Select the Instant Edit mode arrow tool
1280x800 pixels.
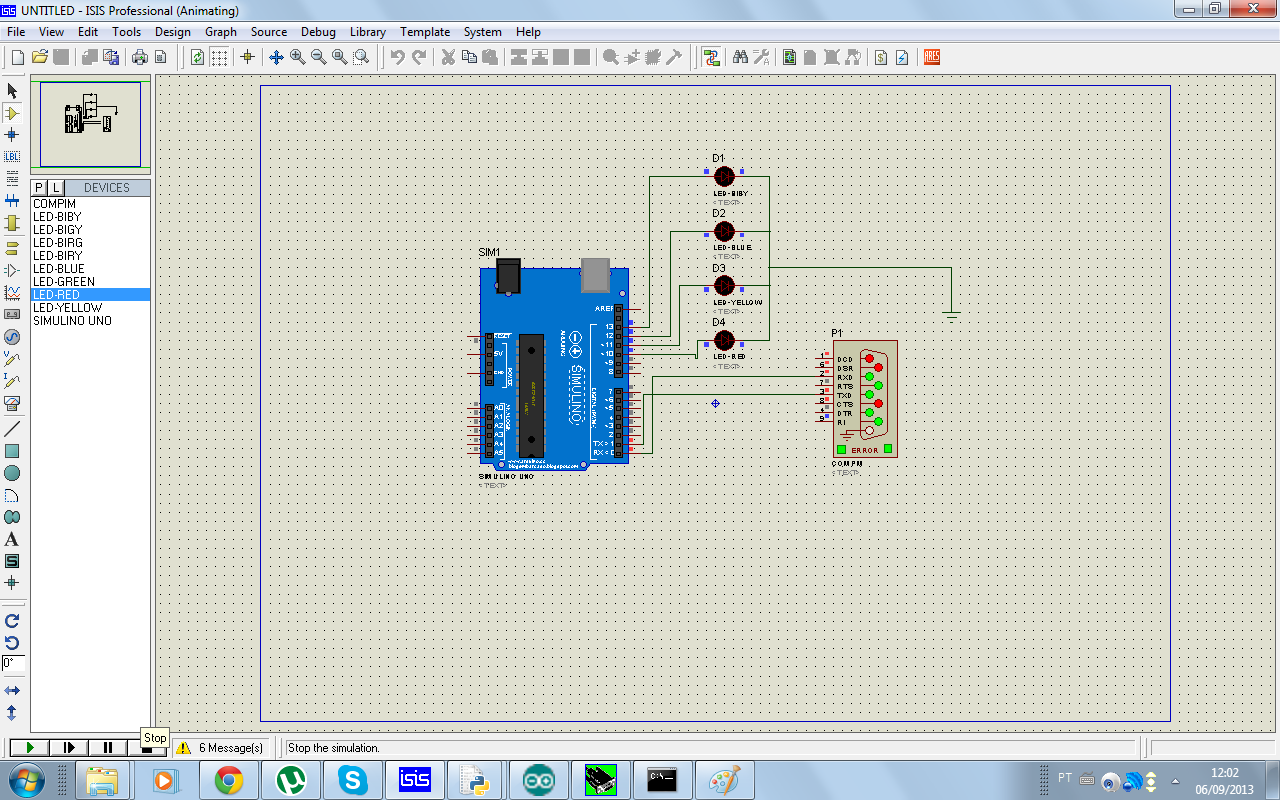(x=13, y=90)
